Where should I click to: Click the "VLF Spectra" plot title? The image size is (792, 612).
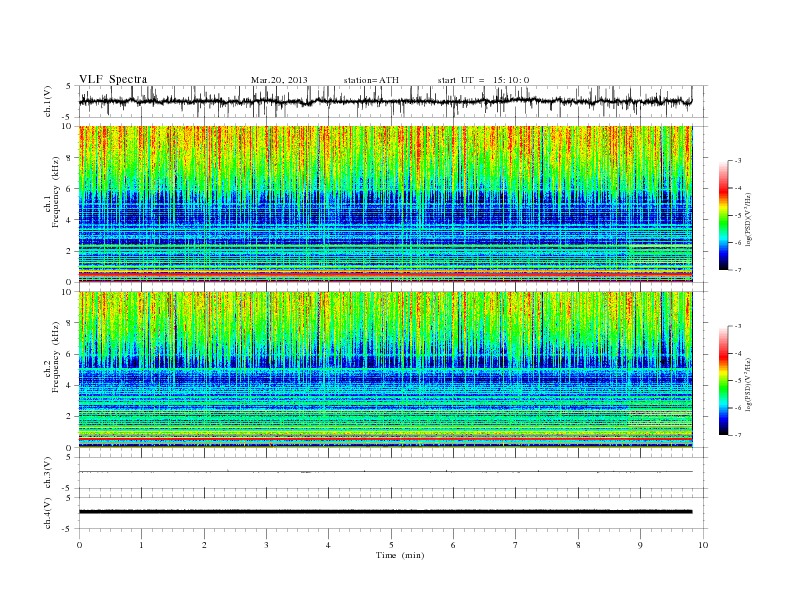(x=113, y=79)
